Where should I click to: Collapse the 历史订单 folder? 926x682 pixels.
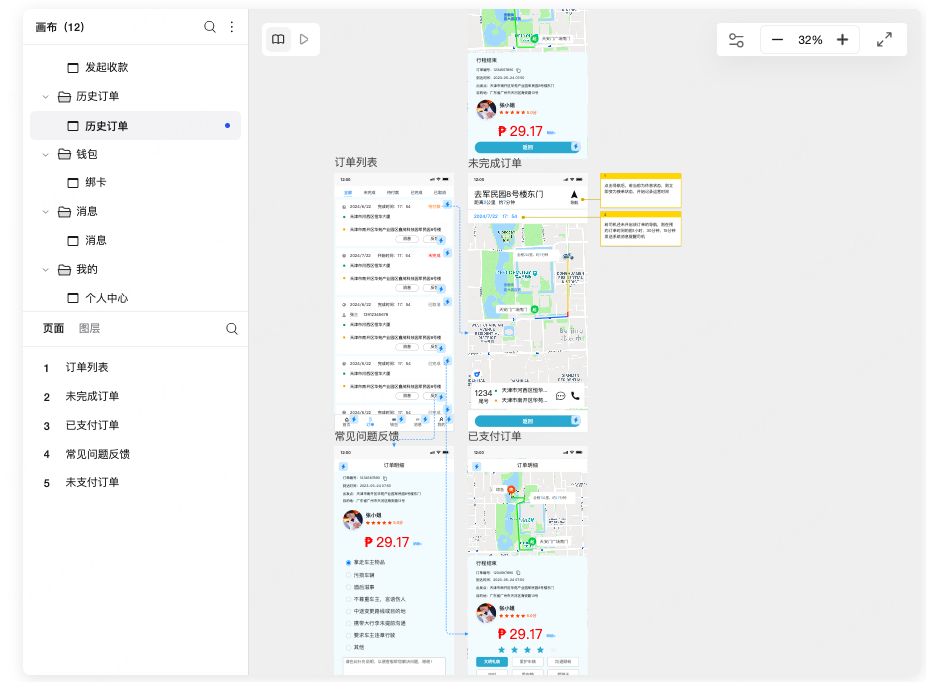click(x=45, y=96)
